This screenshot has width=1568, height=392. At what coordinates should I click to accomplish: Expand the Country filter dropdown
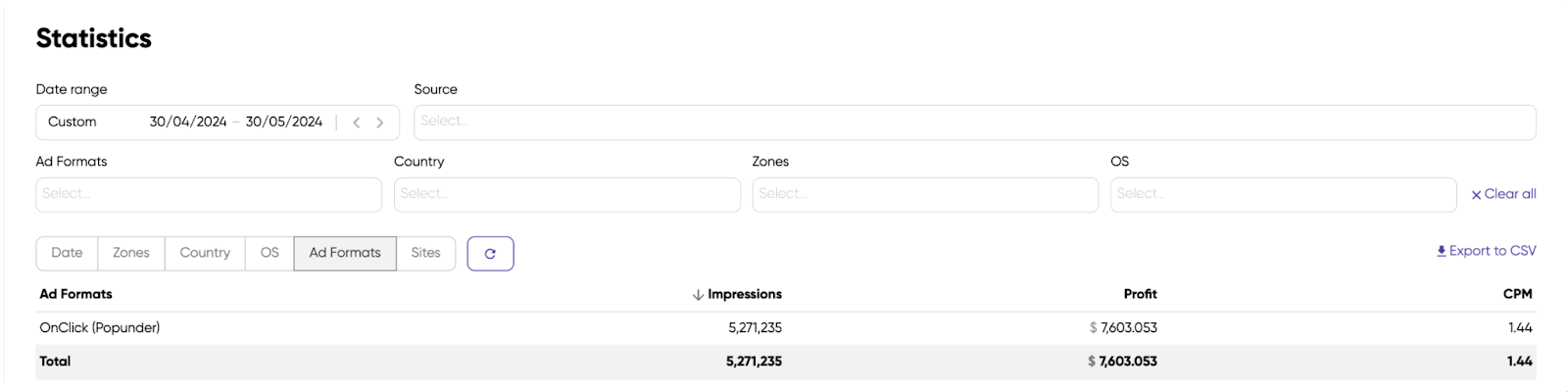[x=566, y=195]
